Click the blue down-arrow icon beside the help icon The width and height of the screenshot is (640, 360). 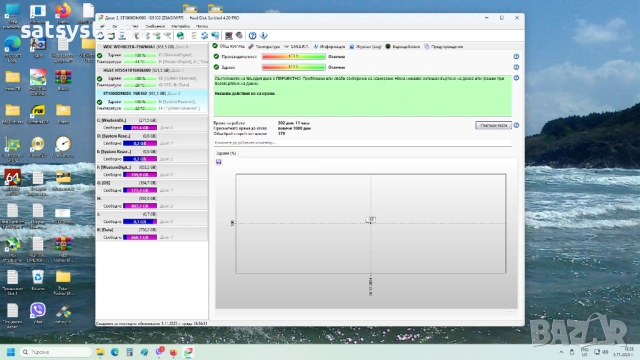pos(264,36)
